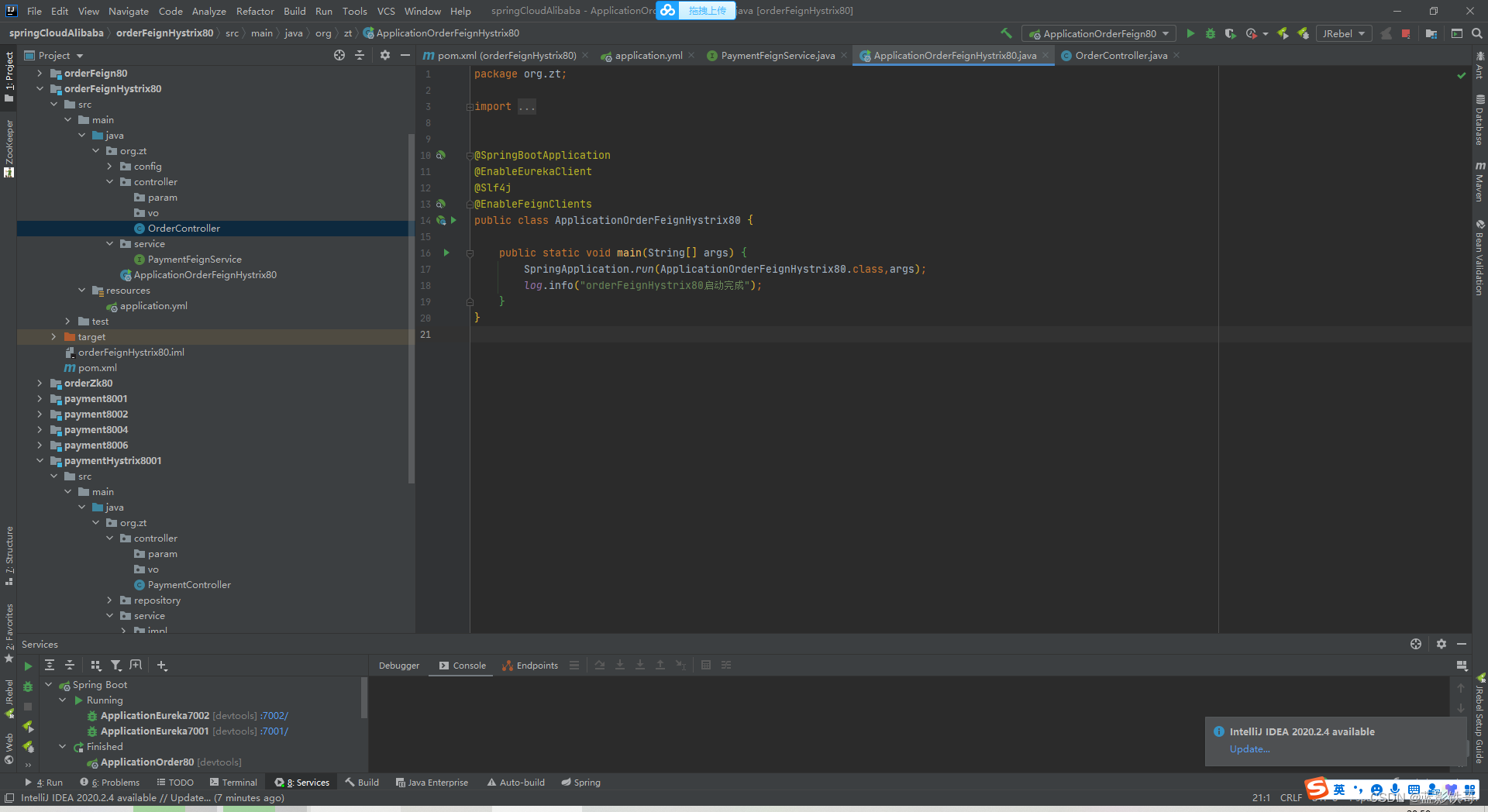Expand the payment8001 module node
The height and width of the screenshot is (812, 1488).
point(40,398)
